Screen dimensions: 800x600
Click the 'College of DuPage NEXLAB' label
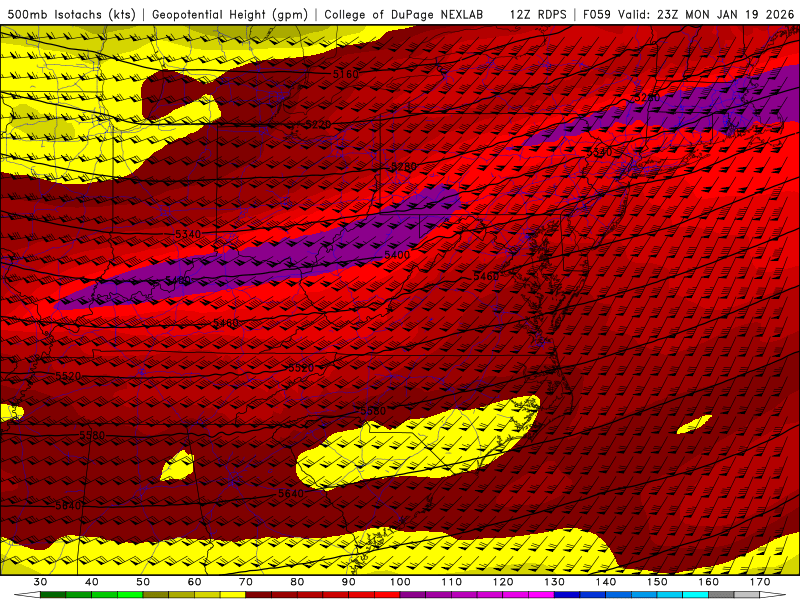tap(404, 14)
